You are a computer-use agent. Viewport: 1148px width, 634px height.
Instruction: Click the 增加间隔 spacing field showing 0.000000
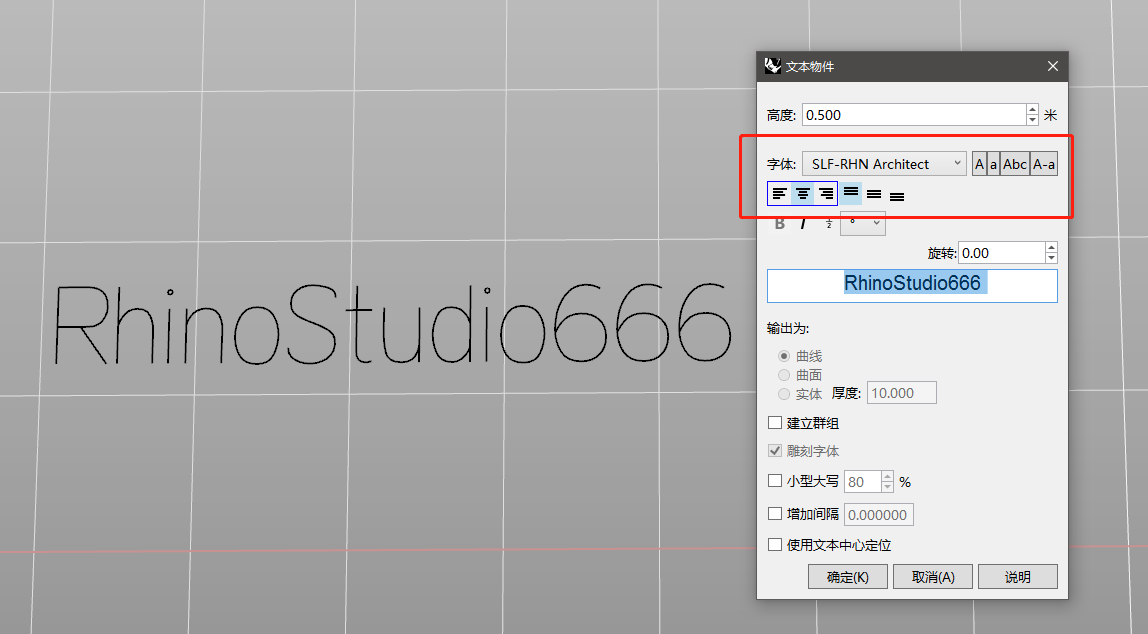(x=879, y=515)
